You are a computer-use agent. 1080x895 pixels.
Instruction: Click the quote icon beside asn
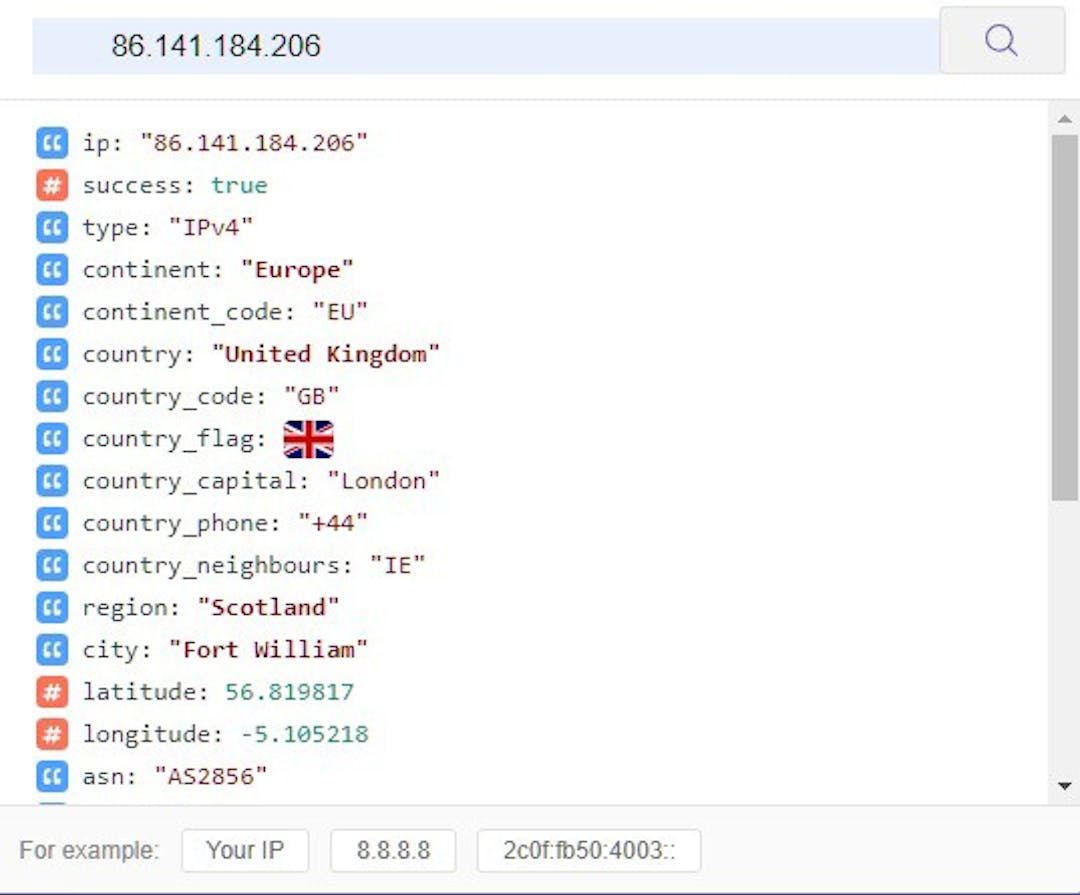pos(52,776)
